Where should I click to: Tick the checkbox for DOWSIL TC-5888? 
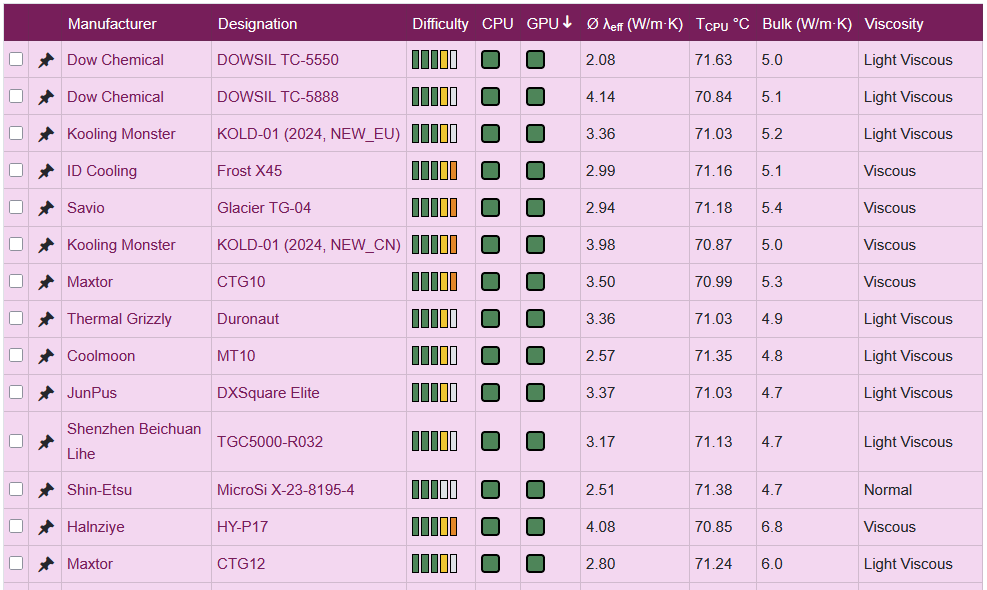[x=16, y=96]
